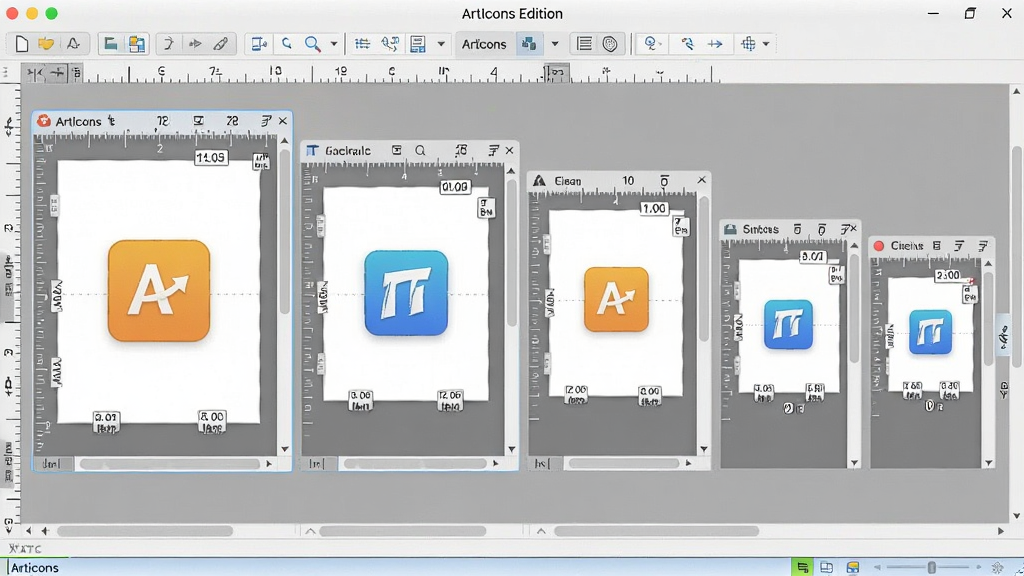Open the dropdown arrow after crosshair grid icon
This screenshot has width=1024, height=576.
766,44
